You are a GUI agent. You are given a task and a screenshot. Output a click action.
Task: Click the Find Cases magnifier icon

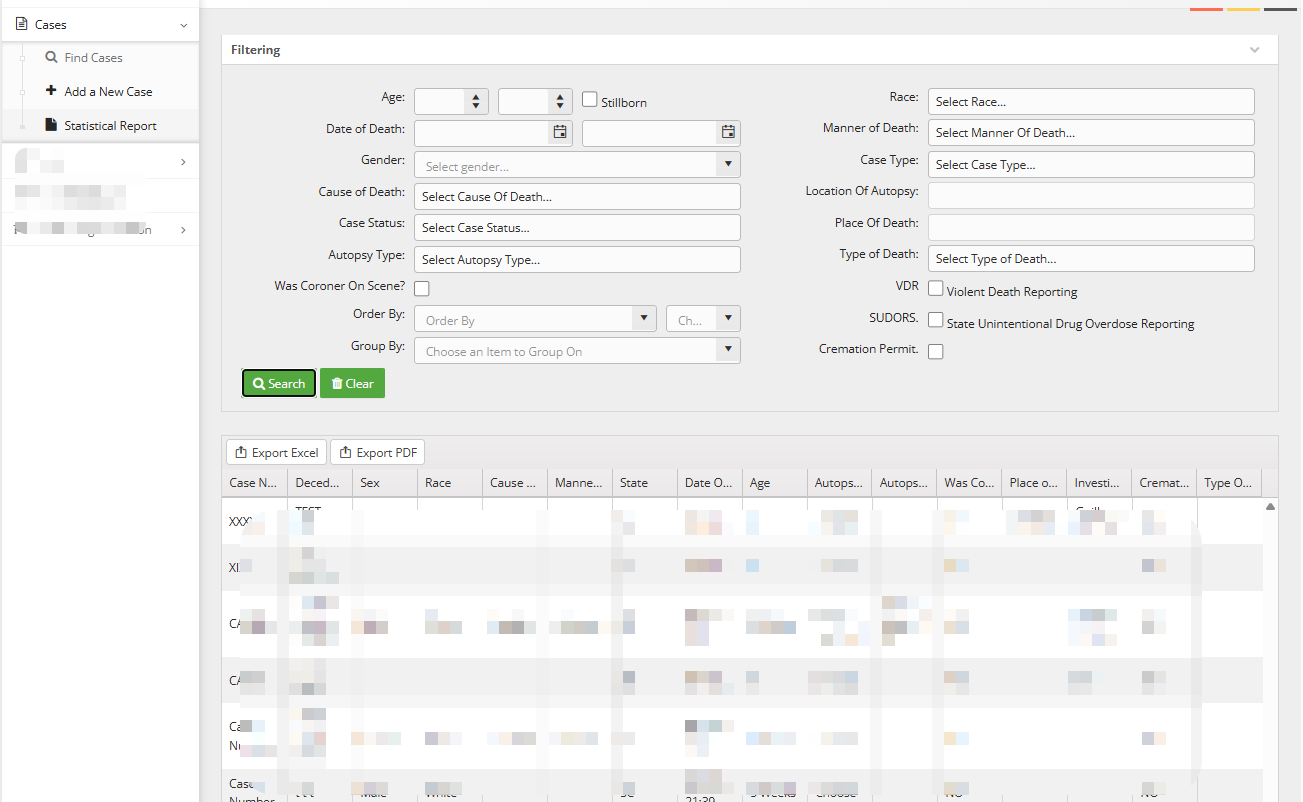[x=51, y=57]
